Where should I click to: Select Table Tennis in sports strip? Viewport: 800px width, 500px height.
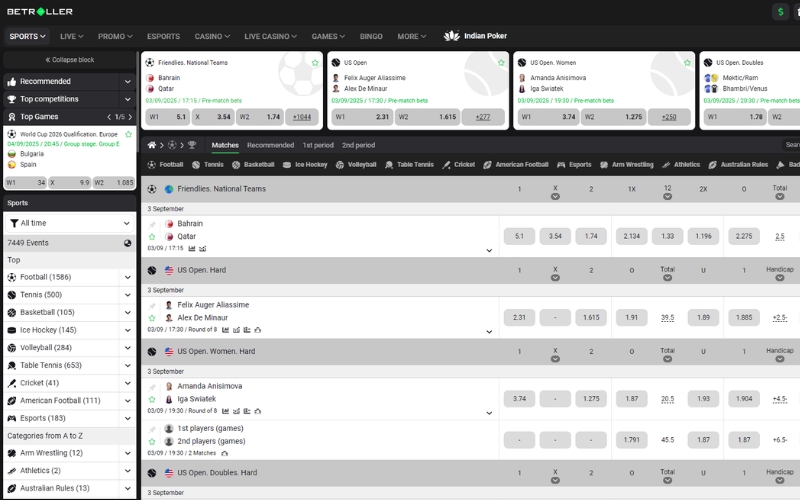(x=409, y=164)
